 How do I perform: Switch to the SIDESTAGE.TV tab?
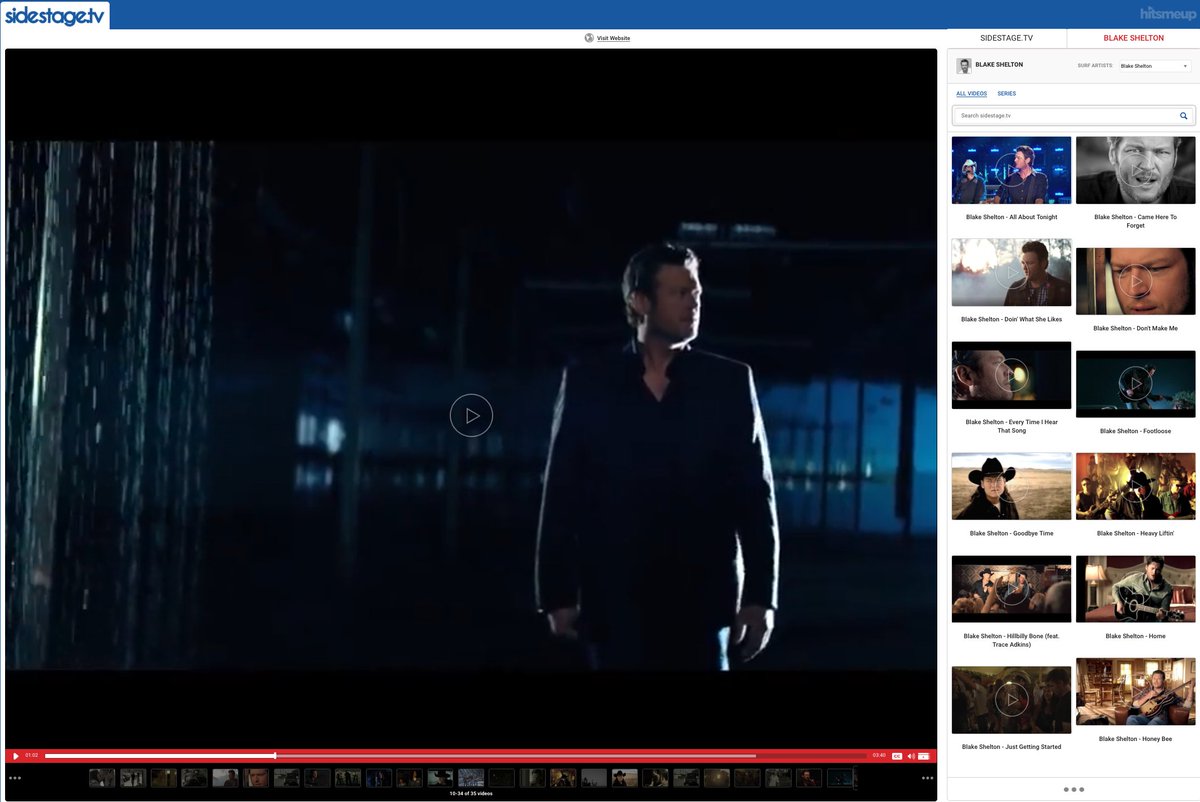point(1007,38)
